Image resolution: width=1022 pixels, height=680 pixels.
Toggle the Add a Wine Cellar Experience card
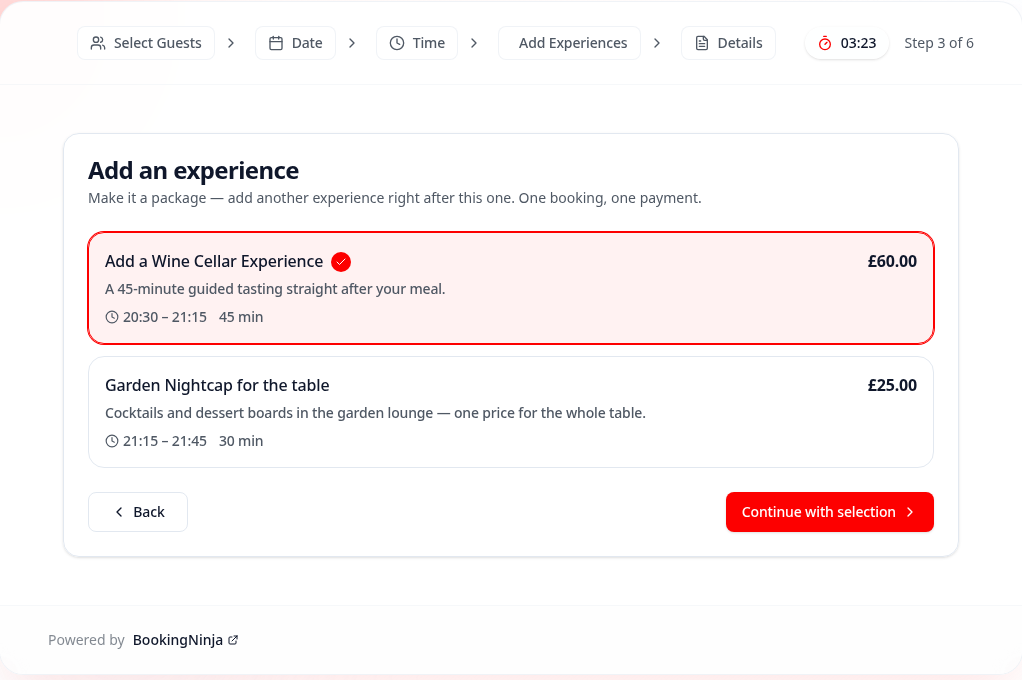(511, 288)
